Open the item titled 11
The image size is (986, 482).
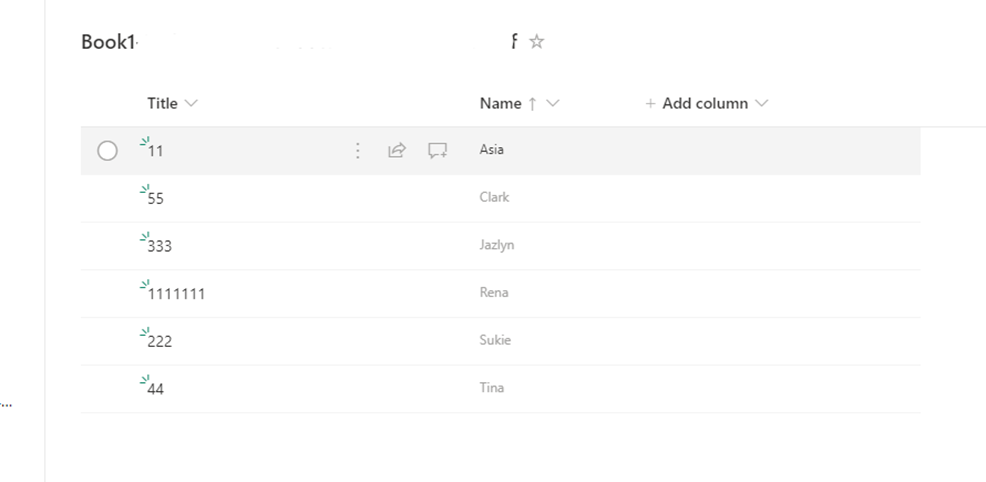[155, 151]
